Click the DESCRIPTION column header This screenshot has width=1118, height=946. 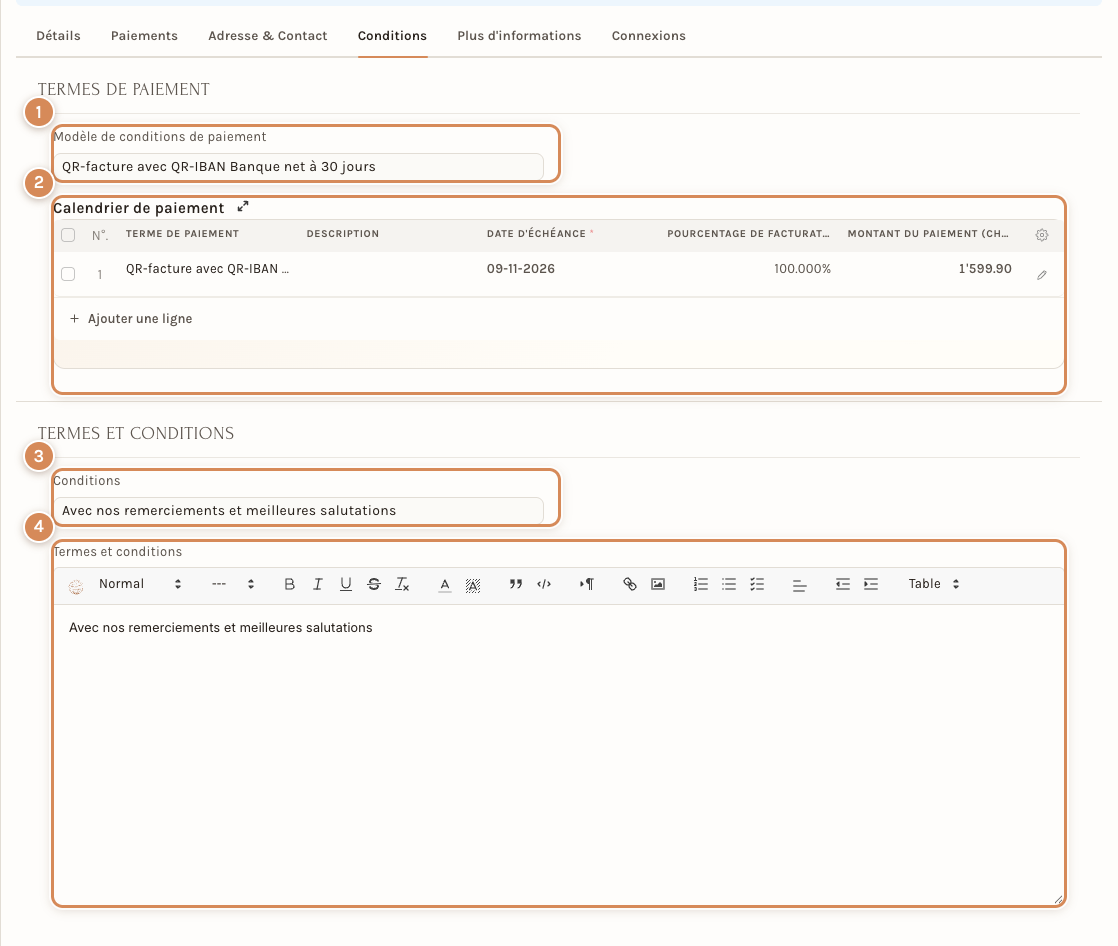tap(343, 234)
